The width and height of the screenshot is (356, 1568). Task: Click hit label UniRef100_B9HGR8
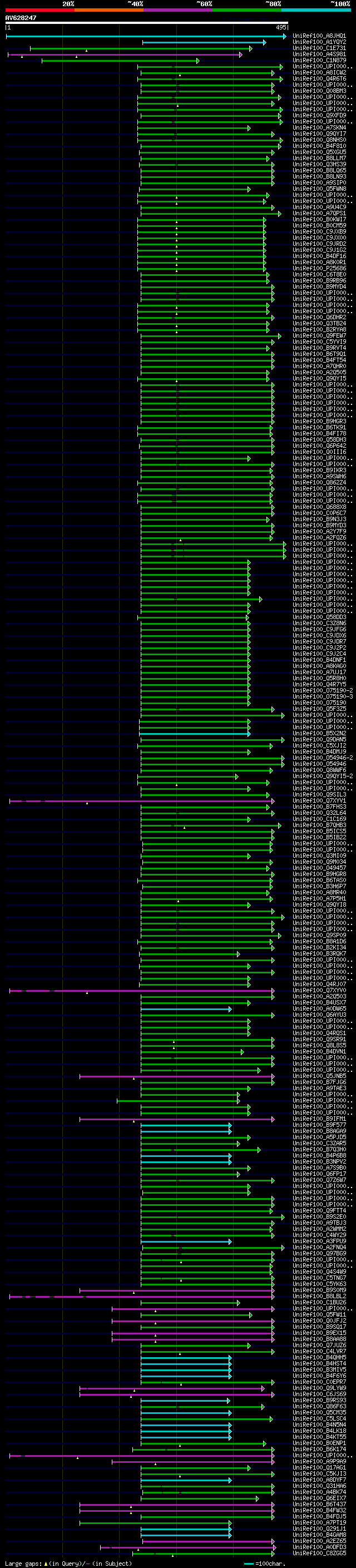[319, 874]
